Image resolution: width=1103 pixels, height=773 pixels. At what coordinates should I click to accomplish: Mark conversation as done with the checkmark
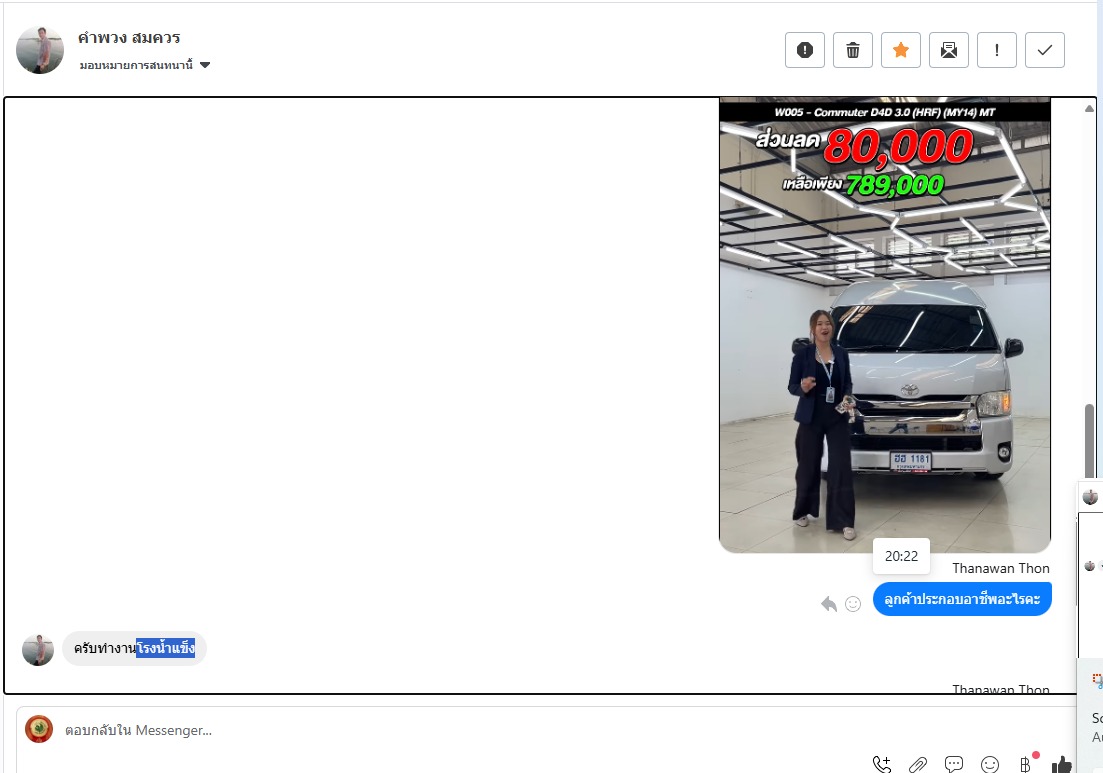1045,50
